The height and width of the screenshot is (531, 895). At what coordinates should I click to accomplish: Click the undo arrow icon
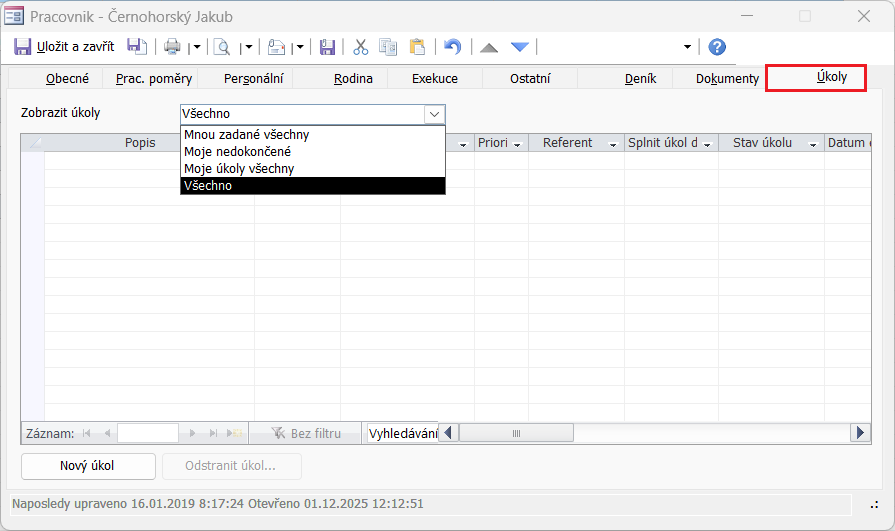click(x=453, y=47)
